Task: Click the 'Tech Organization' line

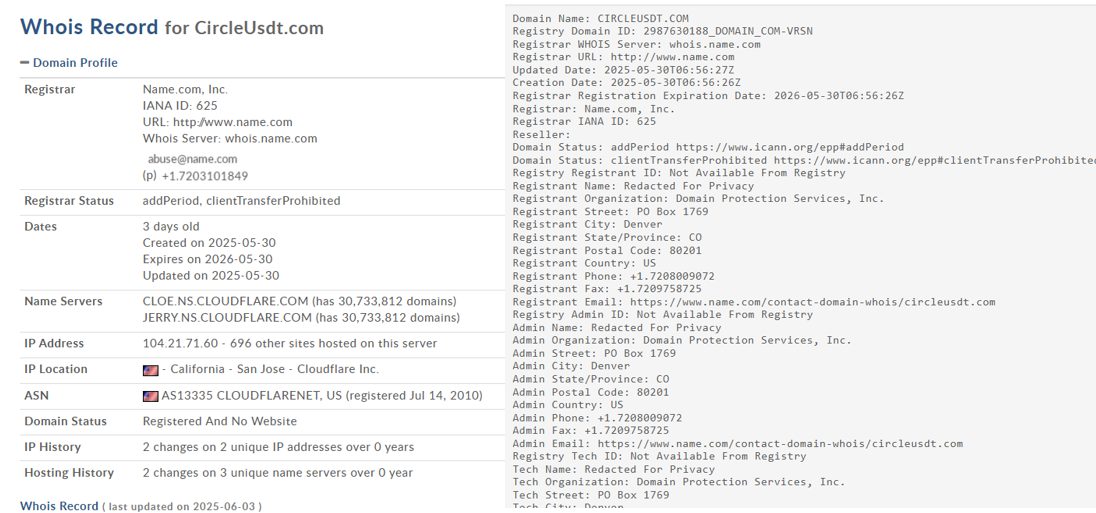Action: click(679, 482)
